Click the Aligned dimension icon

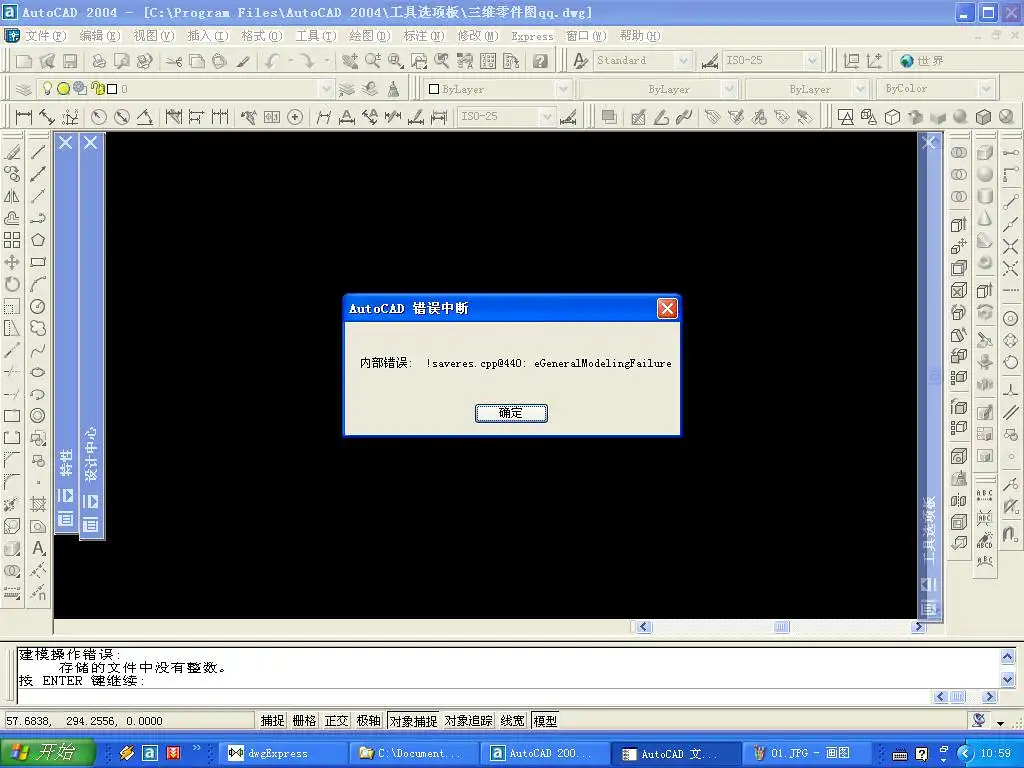(47, 118)
